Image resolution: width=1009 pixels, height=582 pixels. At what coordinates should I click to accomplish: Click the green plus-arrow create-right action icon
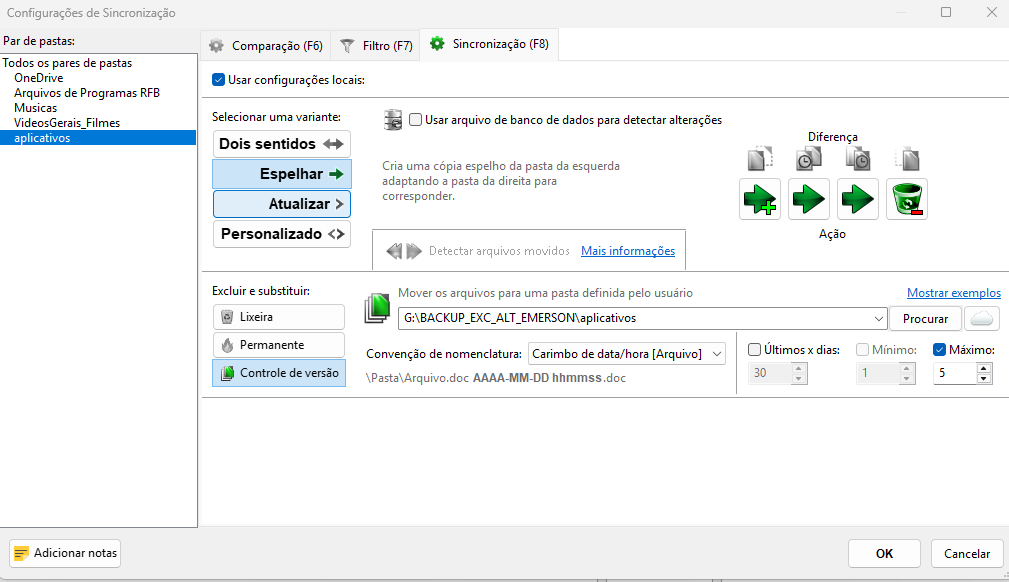point(760,199)
